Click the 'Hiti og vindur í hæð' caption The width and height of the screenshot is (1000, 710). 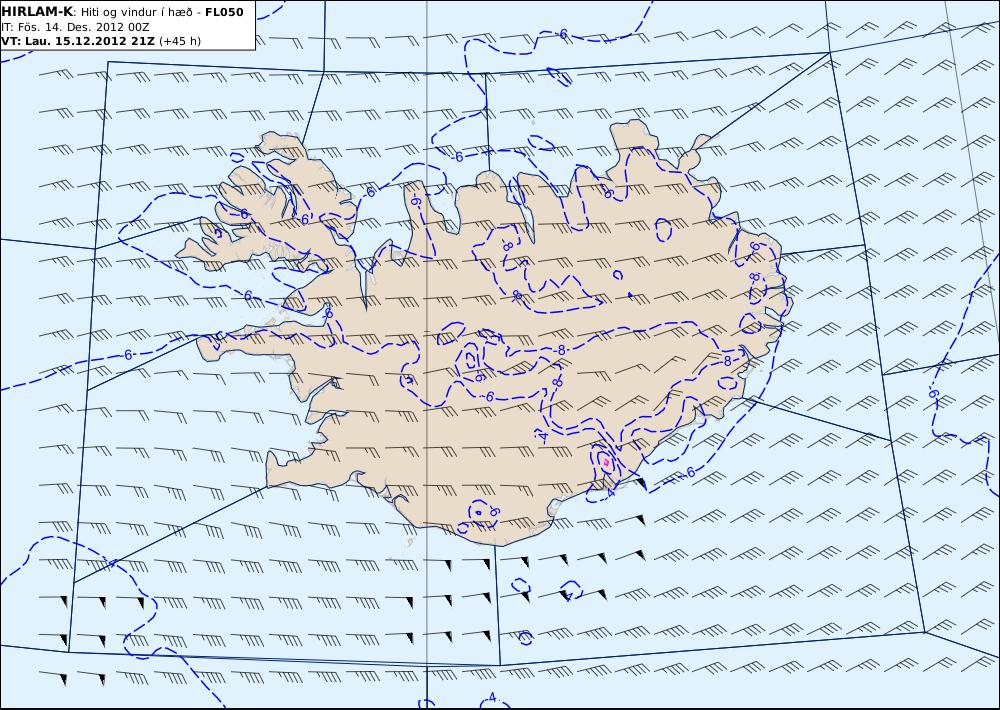click(x=136, y=13)
